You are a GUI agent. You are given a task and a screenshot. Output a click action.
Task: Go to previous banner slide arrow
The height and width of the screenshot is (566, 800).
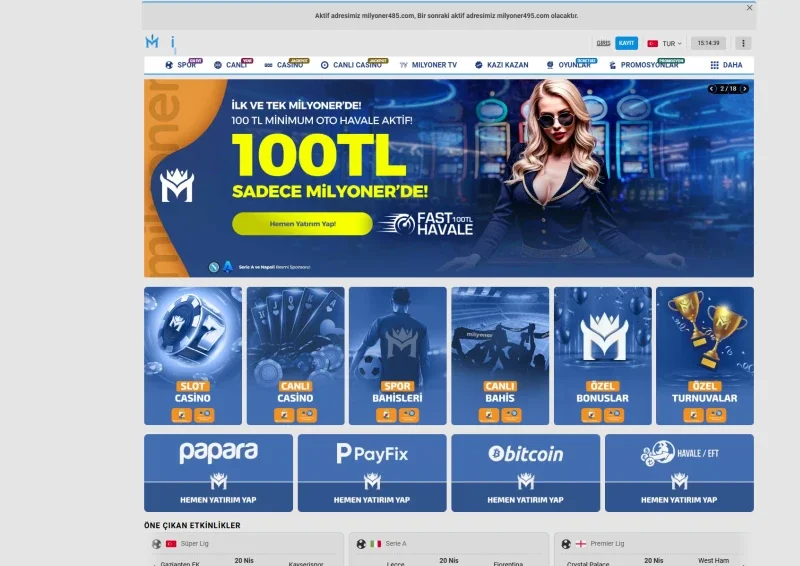712,89
